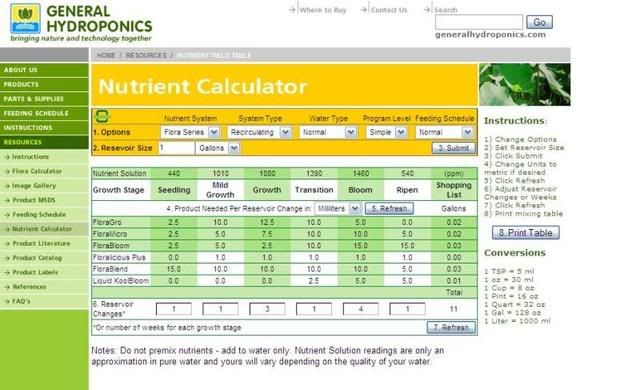Click the Image Gallery sidebar link
This screenshot has width=640, height=390.
tap(34, 186)
